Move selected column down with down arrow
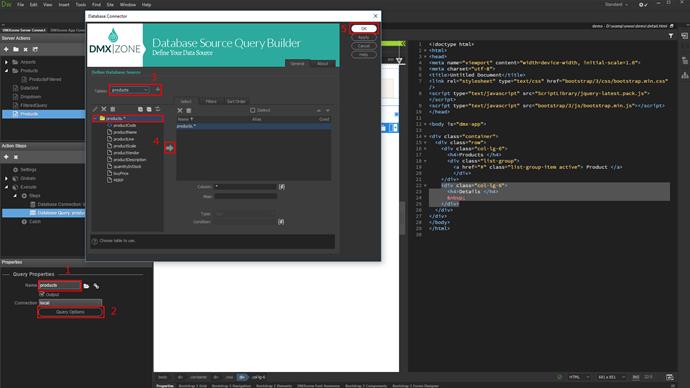The height and width of the screenshot is (388, 690). pos(327,110)
